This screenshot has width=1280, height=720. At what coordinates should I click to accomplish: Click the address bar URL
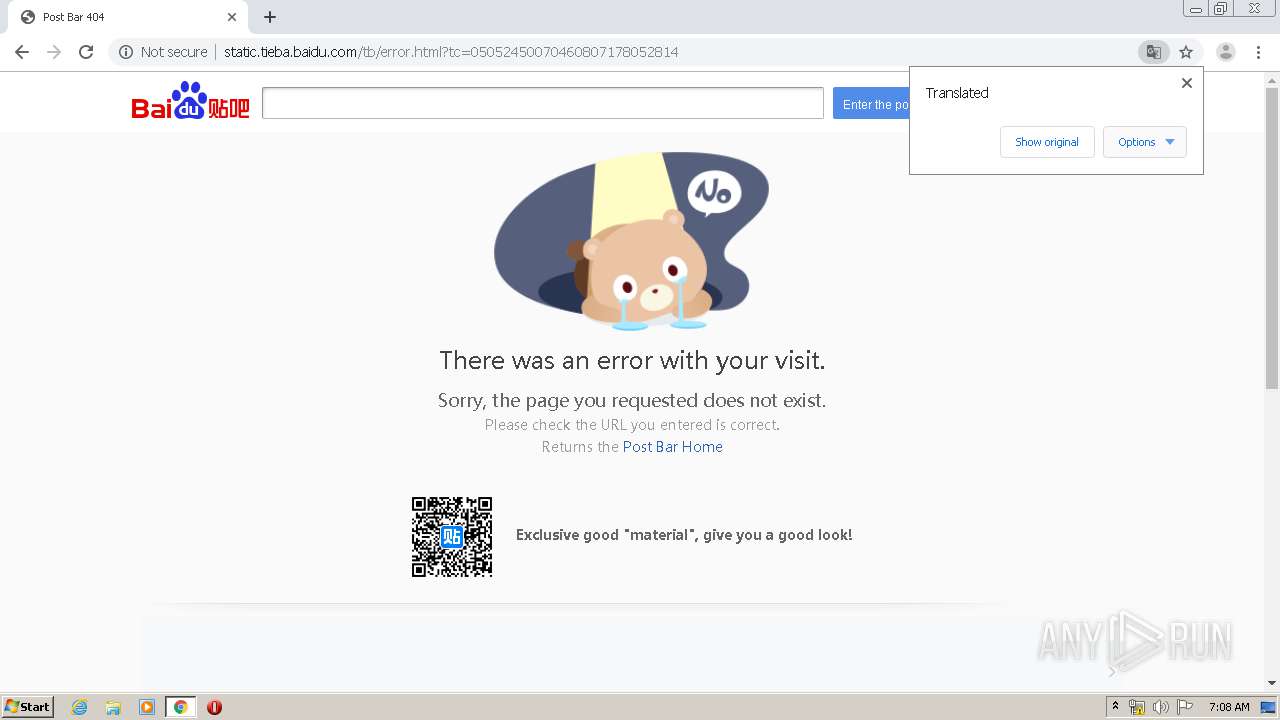tap(451, 52)
